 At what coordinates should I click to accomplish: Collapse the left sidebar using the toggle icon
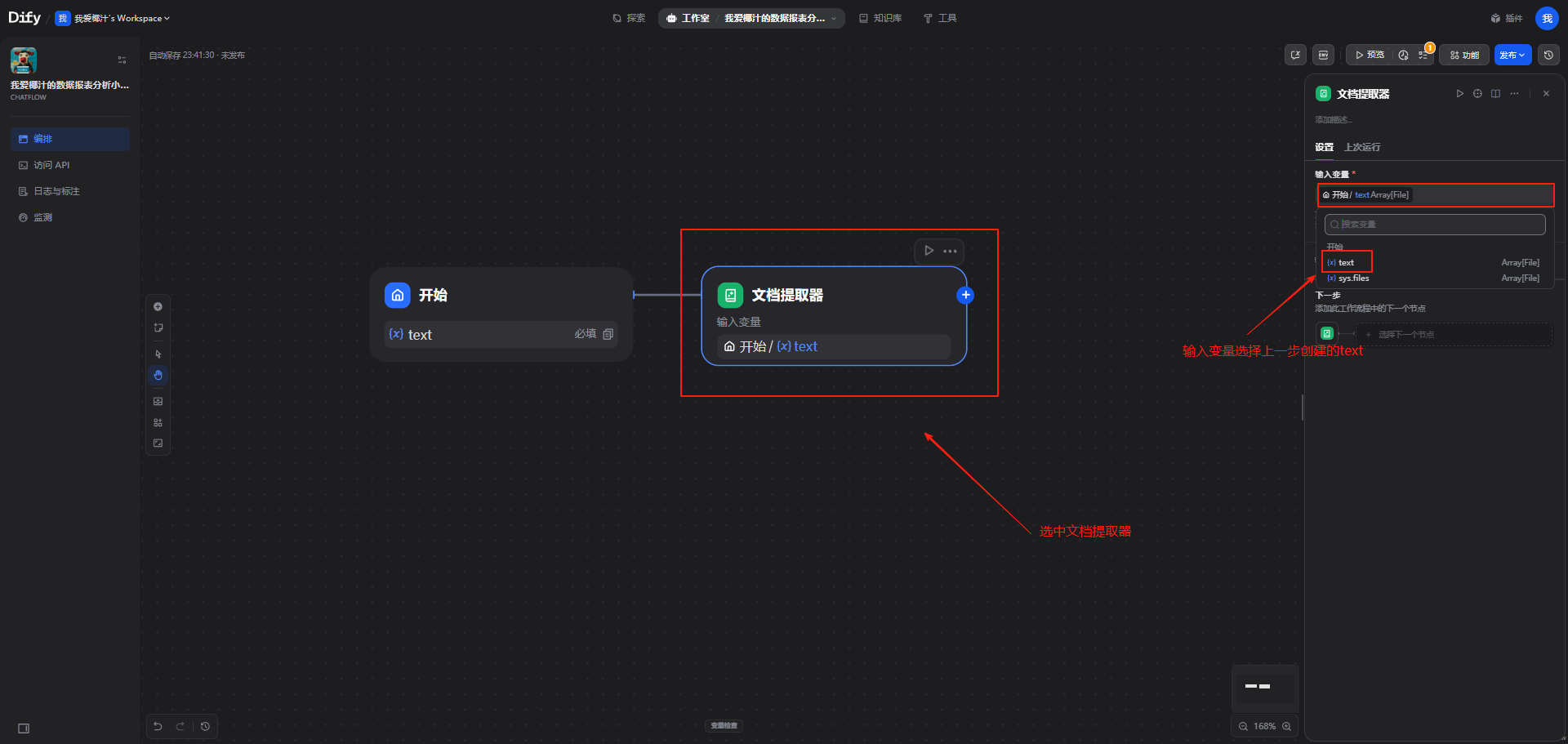(x=122, y=60)
